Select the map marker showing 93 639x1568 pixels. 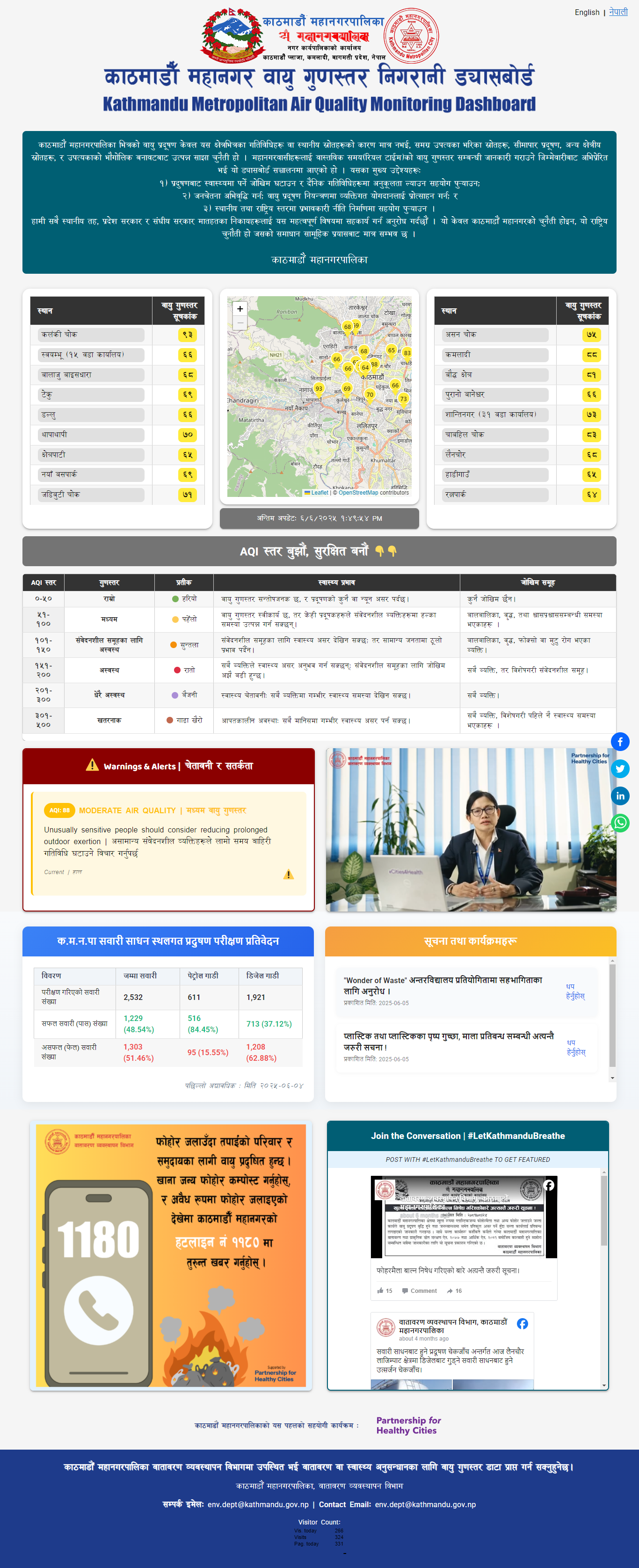tap(318, 389)
